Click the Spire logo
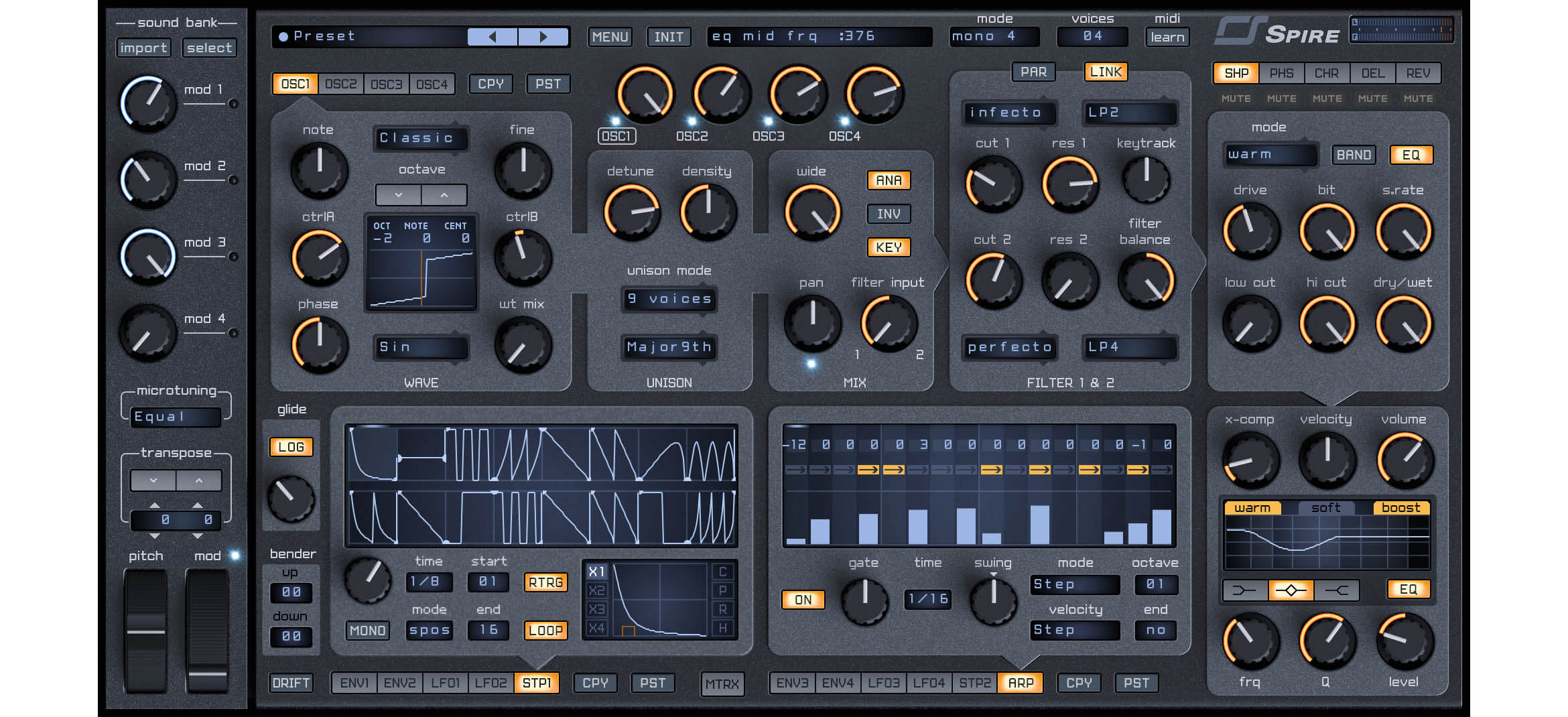The height and width of the screenshot is (717, 1568). 1278,32
